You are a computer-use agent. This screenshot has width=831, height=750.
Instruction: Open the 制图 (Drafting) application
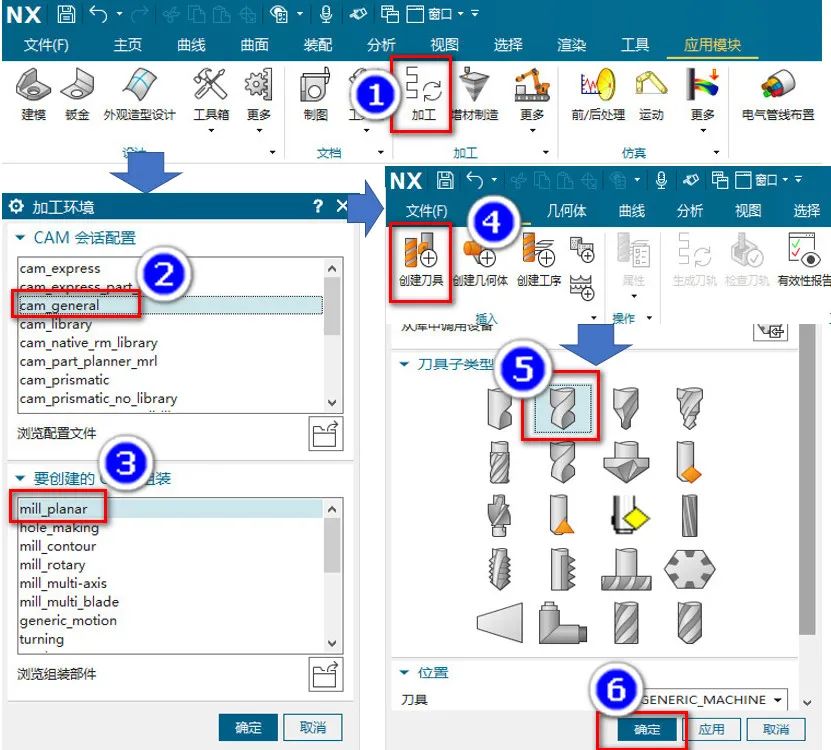point(316,94)
